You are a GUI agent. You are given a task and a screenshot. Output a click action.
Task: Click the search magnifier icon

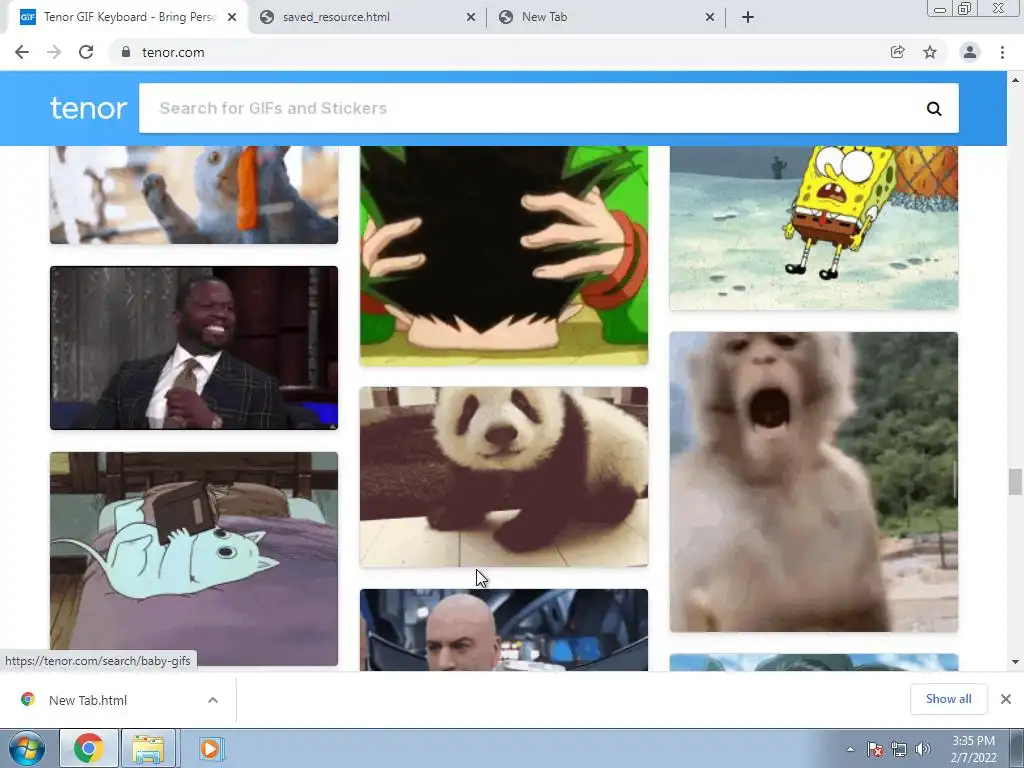[x=934, y=108]
